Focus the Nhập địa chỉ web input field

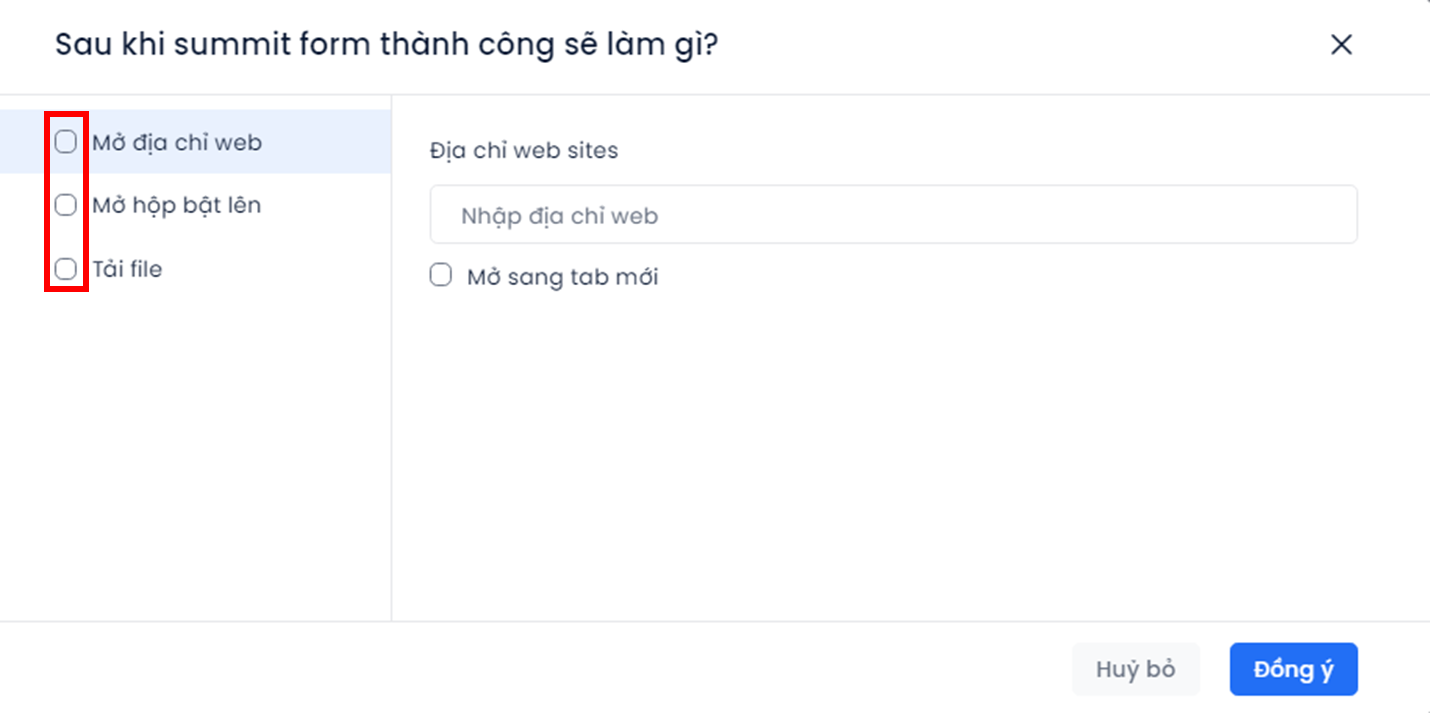coord(893,214)
